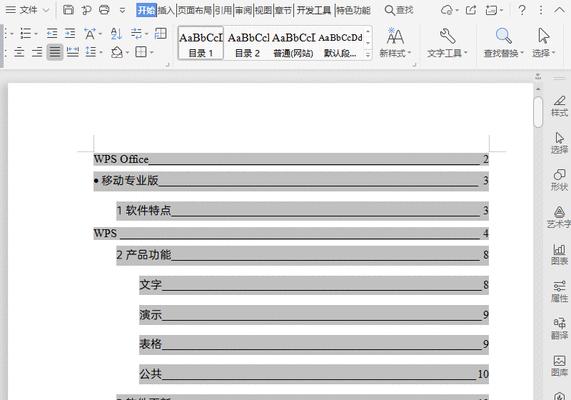Click the 图表 icon in right sidebar

559,254
